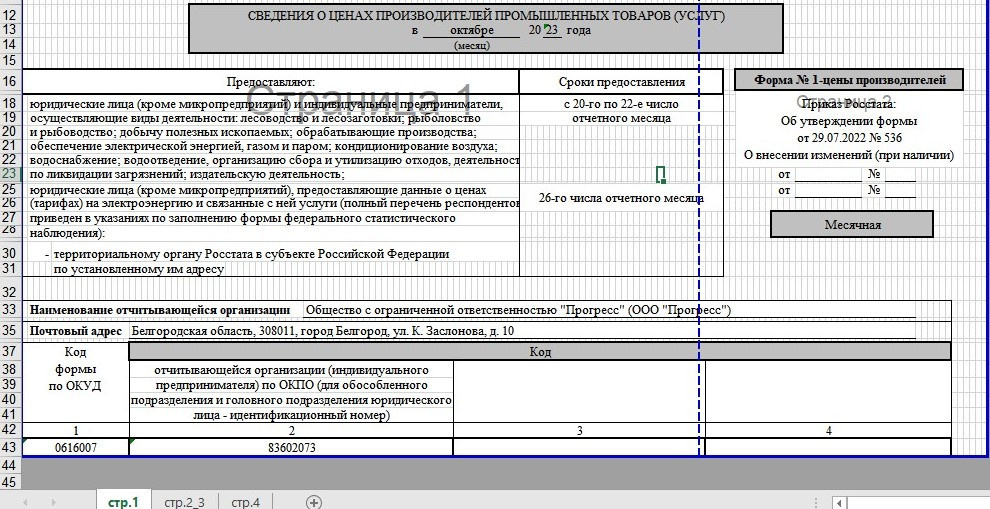
Task: Switch to the стр.1 sheet tab
Action: (x=123, y=503)
